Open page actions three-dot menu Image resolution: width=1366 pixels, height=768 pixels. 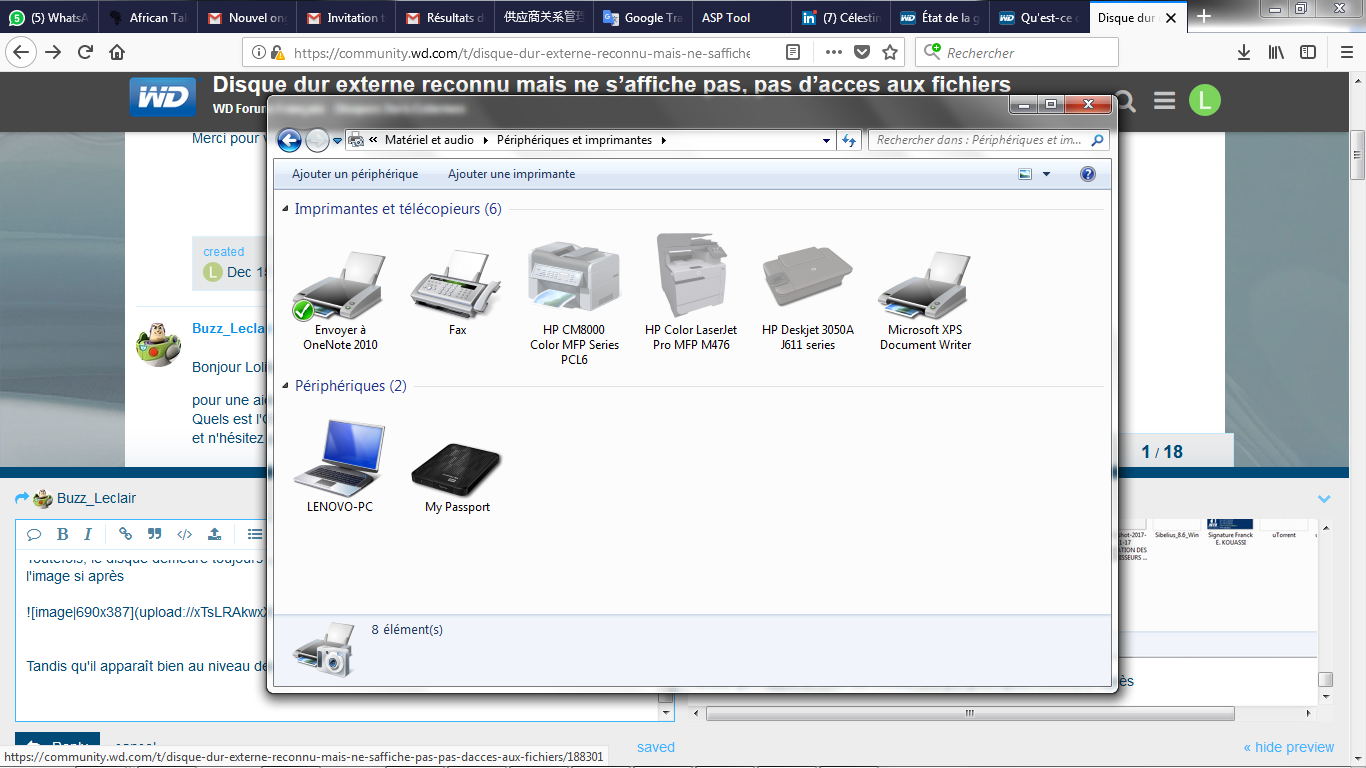[x=834, y=52]
